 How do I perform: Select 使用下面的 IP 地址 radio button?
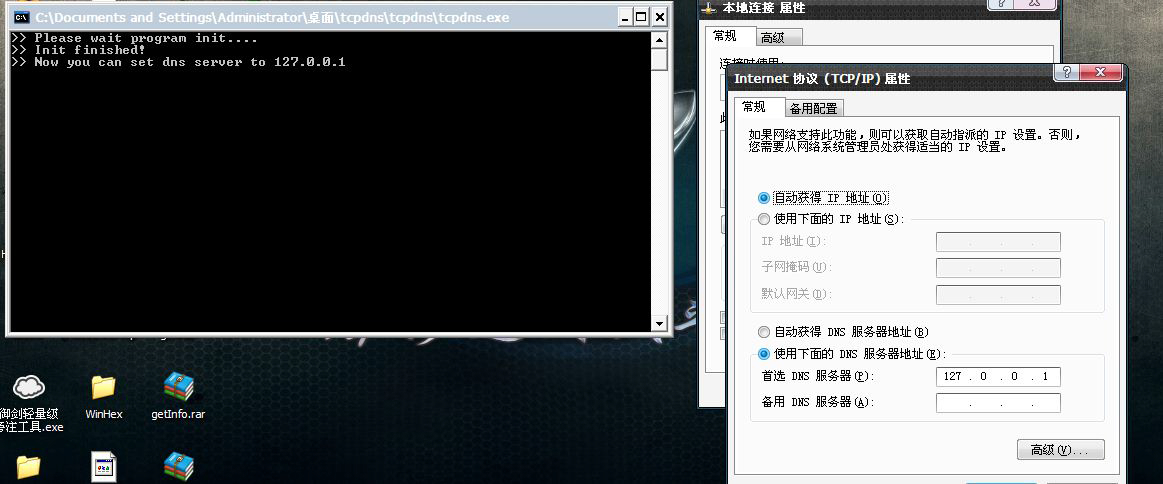[x=764, y=219]
